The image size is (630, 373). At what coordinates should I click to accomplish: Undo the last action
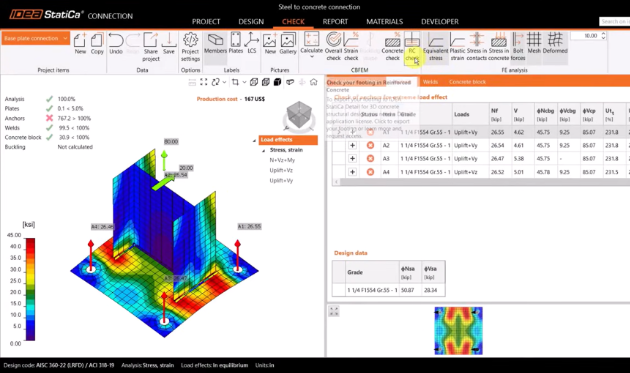[x=116, y=43]
